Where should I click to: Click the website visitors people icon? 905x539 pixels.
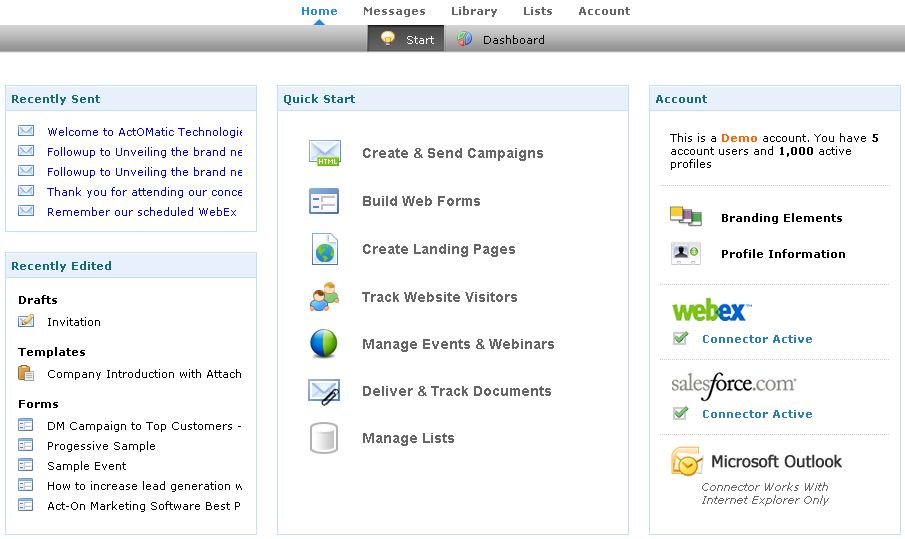324,297
